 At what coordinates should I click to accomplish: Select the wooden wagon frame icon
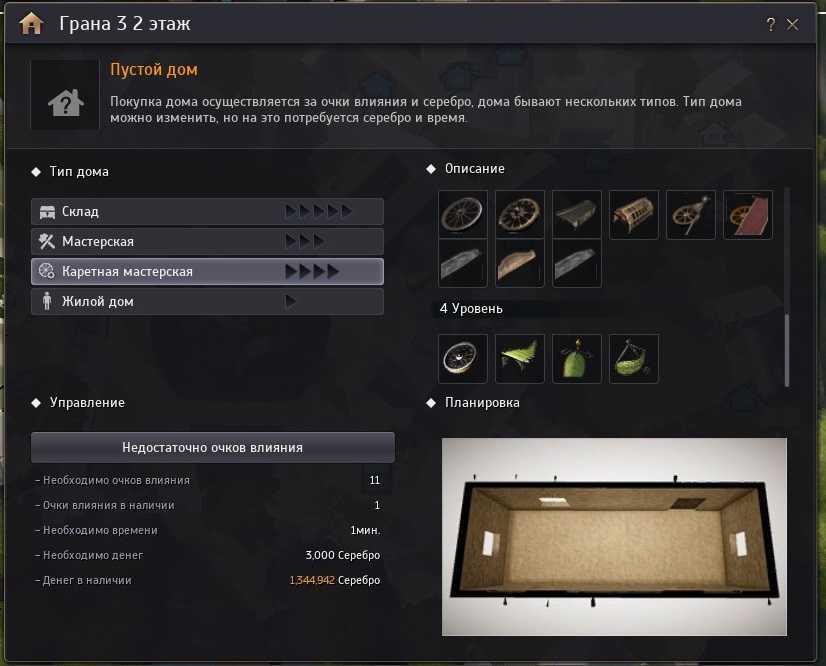634,214
